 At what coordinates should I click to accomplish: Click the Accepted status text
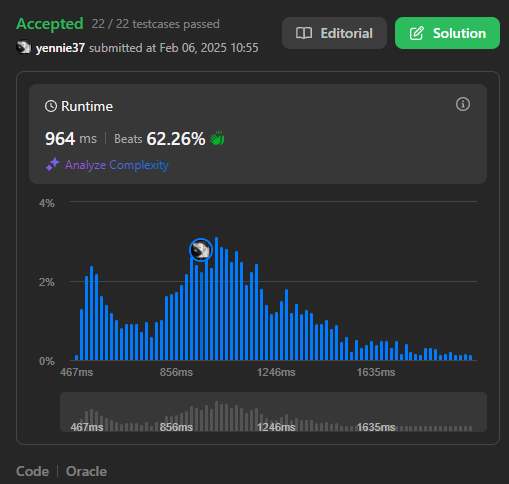point(50,24)
